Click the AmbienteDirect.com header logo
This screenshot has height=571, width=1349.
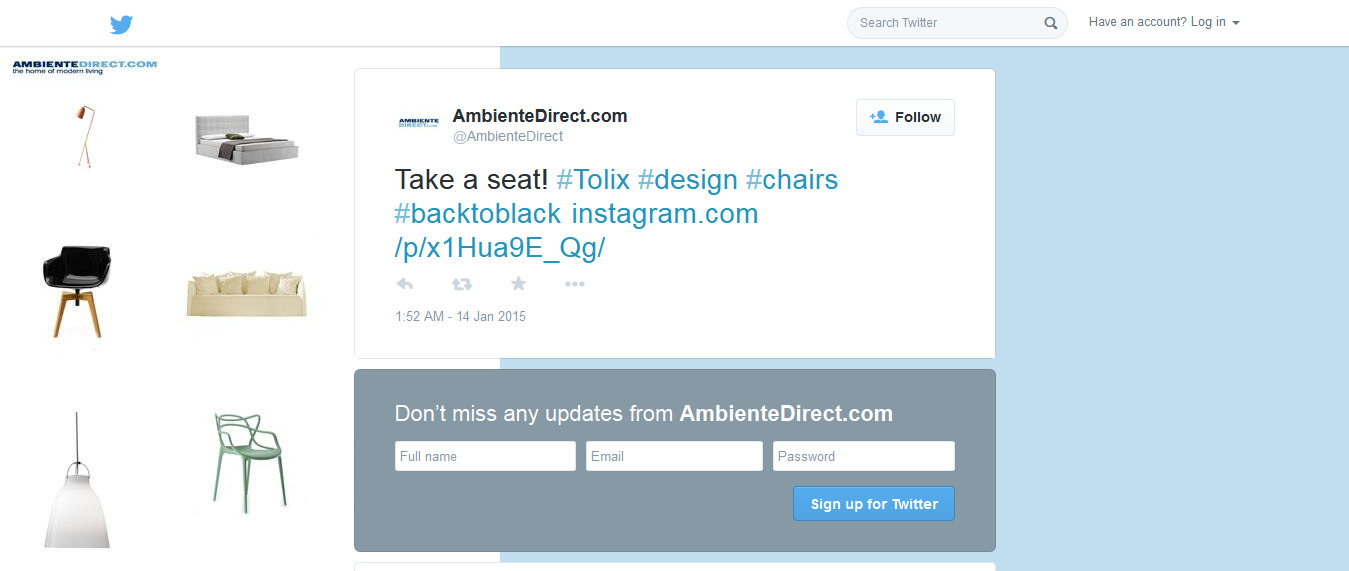85,66
